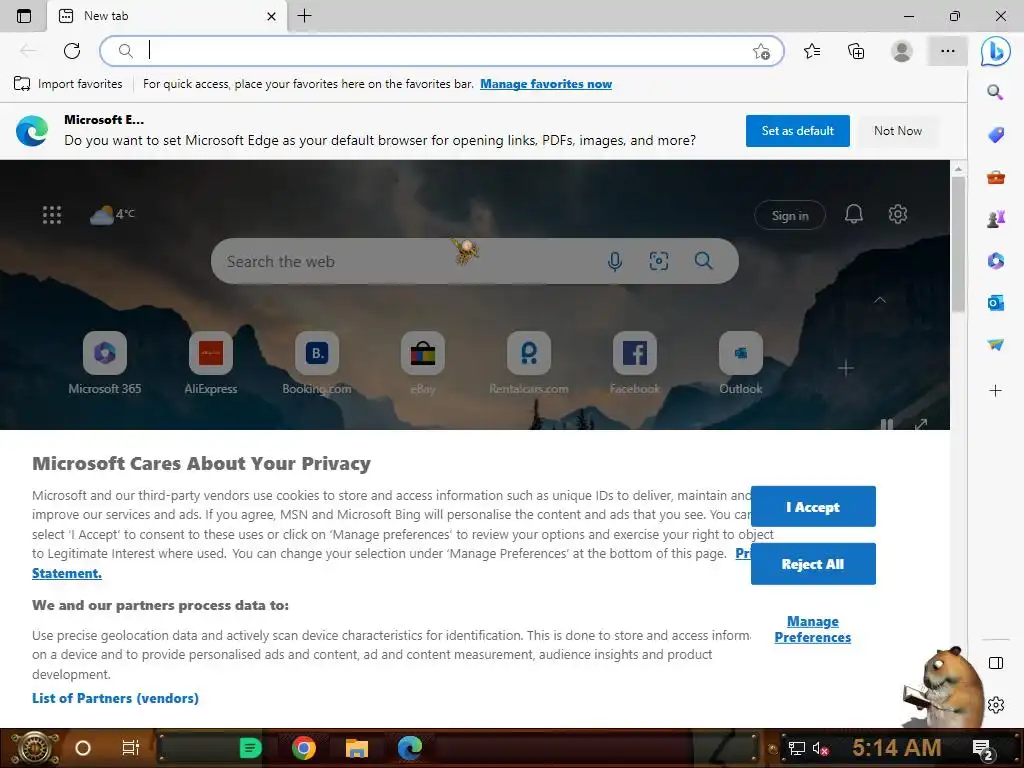Open page settings gear icon

point(898,214)
